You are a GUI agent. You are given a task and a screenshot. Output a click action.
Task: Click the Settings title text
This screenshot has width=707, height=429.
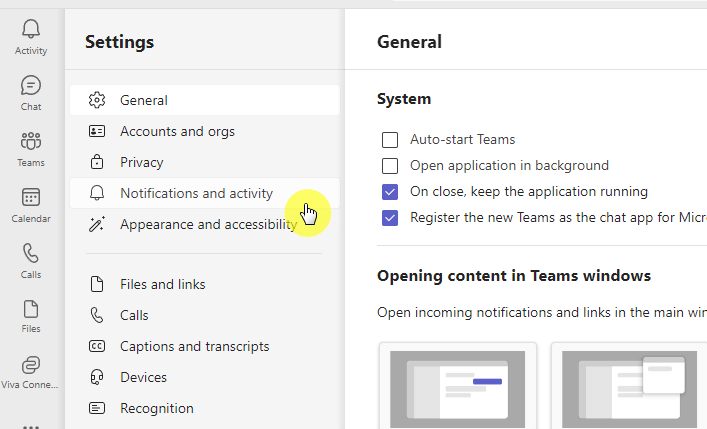(x=119, y=42)
